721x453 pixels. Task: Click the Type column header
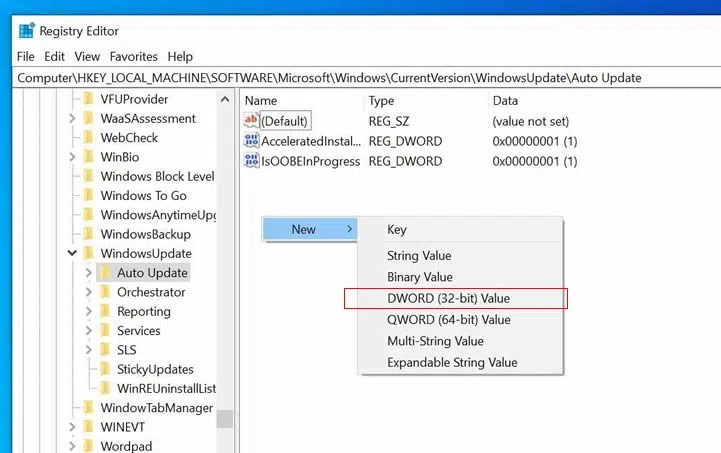[381, 101]
